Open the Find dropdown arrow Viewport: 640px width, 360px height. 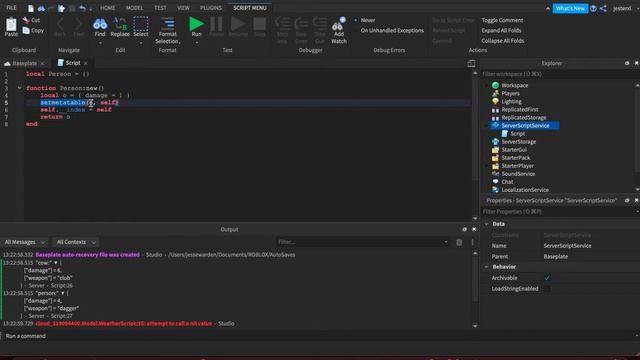(100, 42)
